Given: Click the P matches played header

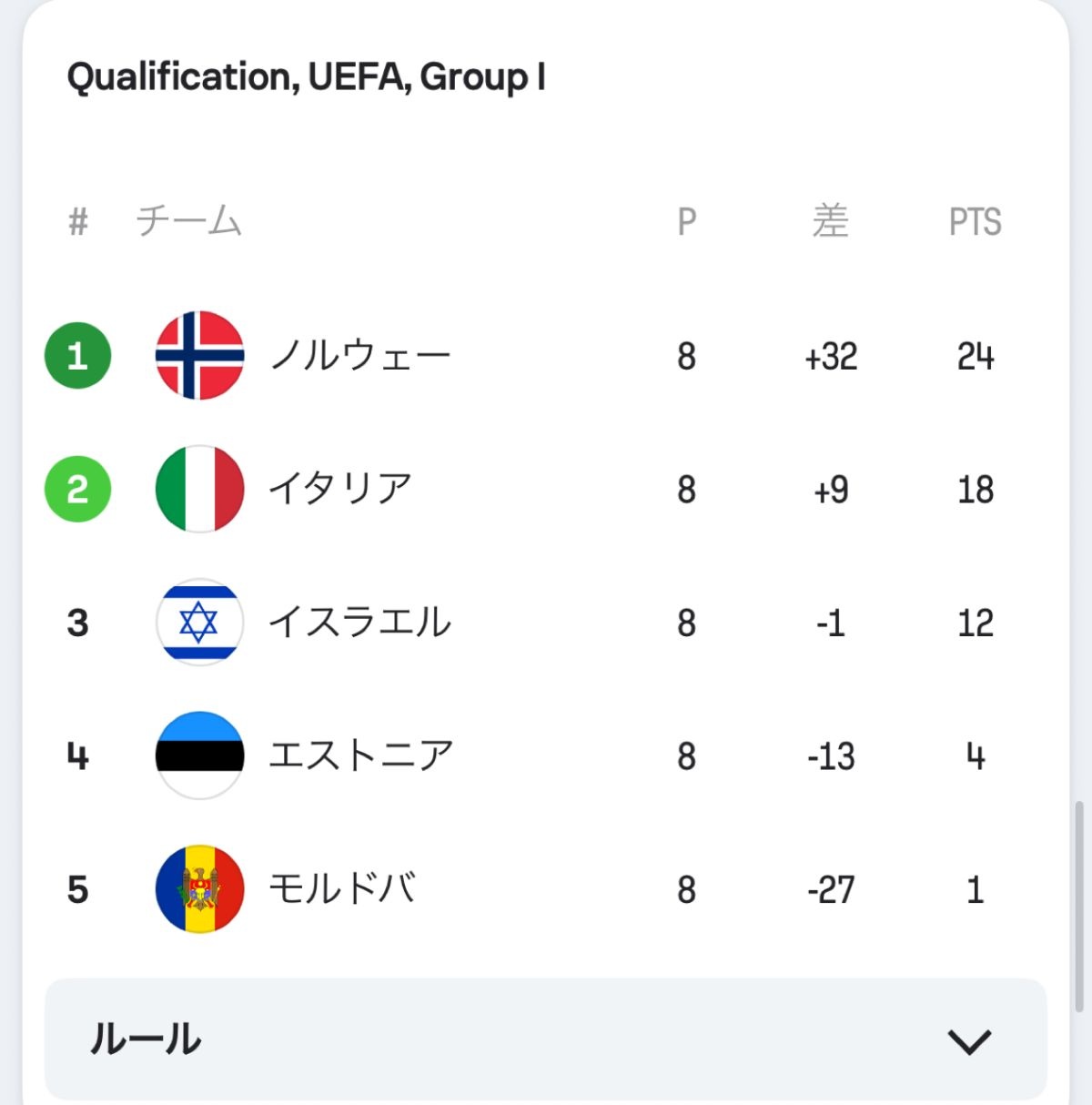Looking at the screenshot, I should point(687,222).
